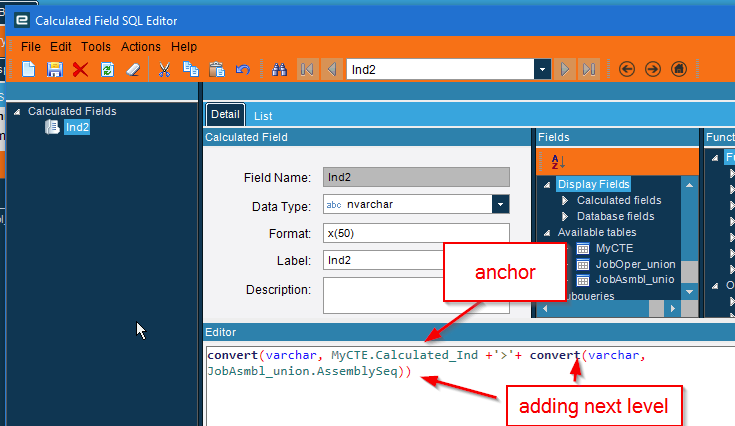Click the Field Name input box

416,177
